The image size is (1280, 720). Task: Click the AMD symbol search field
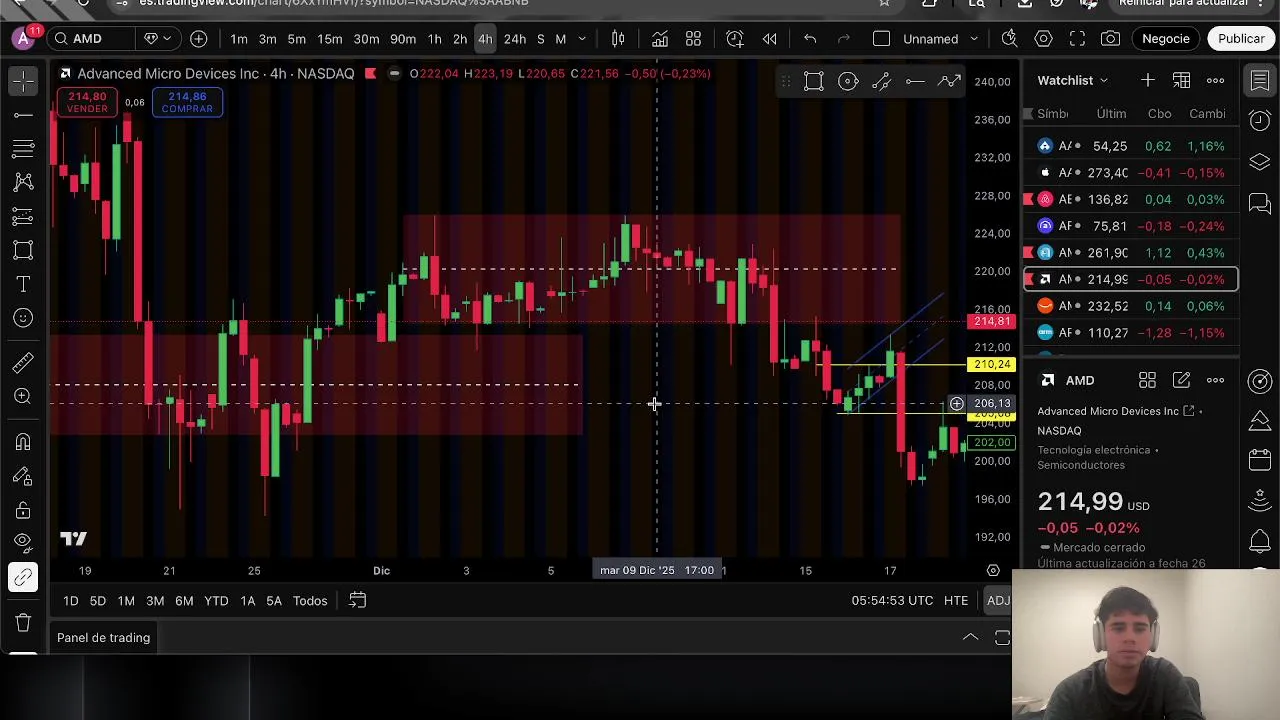pos(92,39)
